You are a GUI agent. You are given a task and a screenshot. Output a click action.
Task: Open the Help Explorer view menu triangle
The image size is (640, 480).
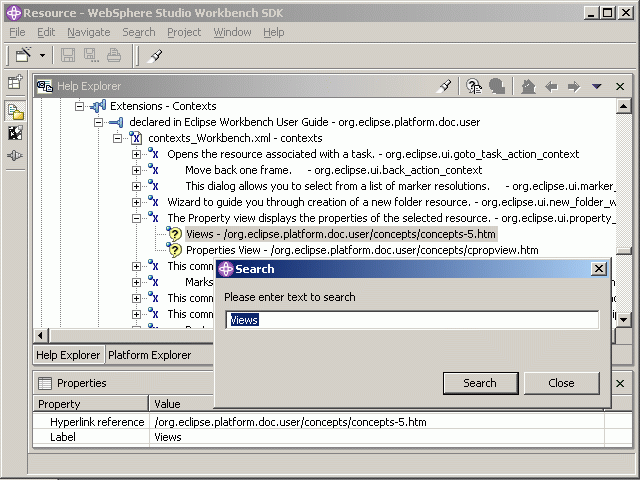tap(597, 87)
